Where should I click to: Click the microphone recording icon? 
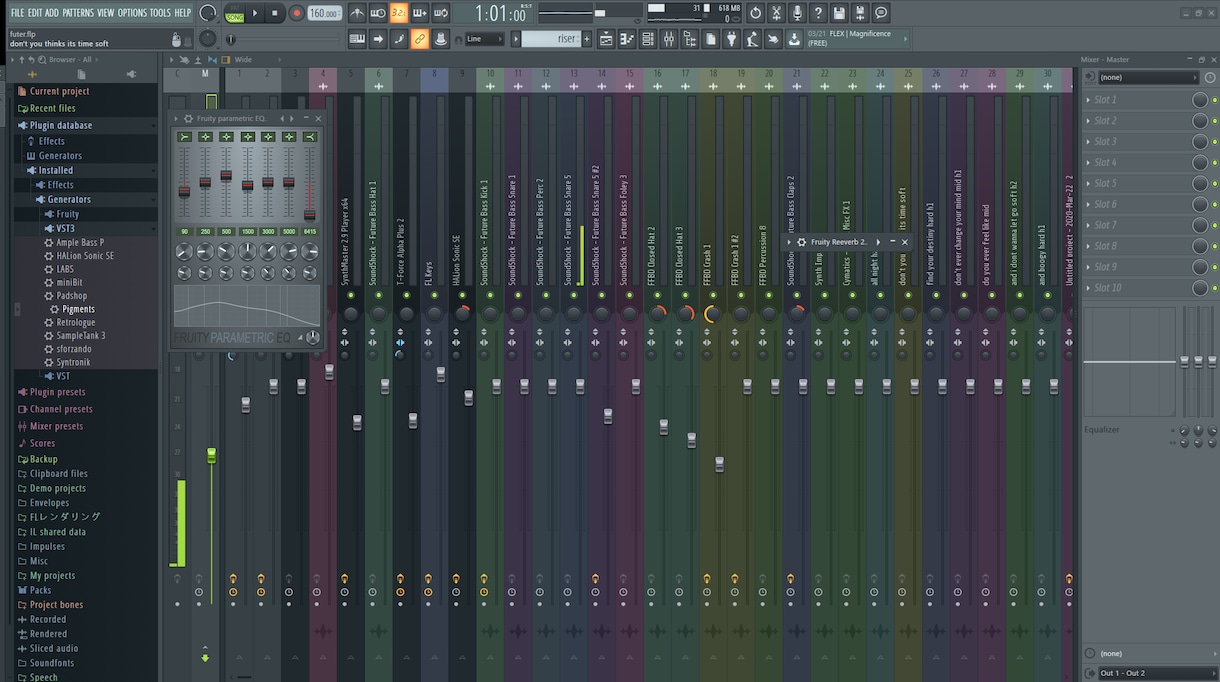[797, 13]
